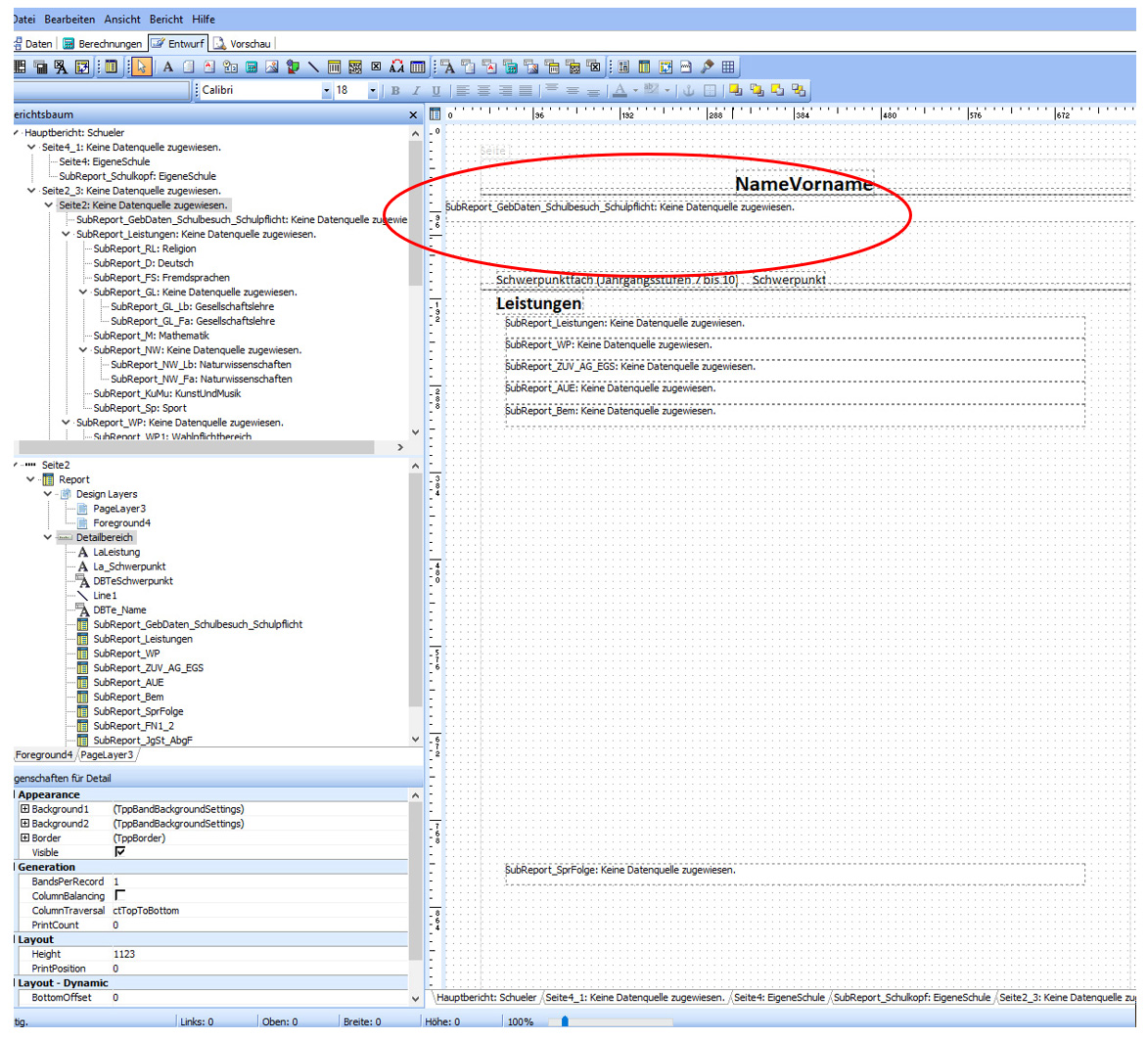Toggle the ColumnBalancing checkbox

coord(120,895)
